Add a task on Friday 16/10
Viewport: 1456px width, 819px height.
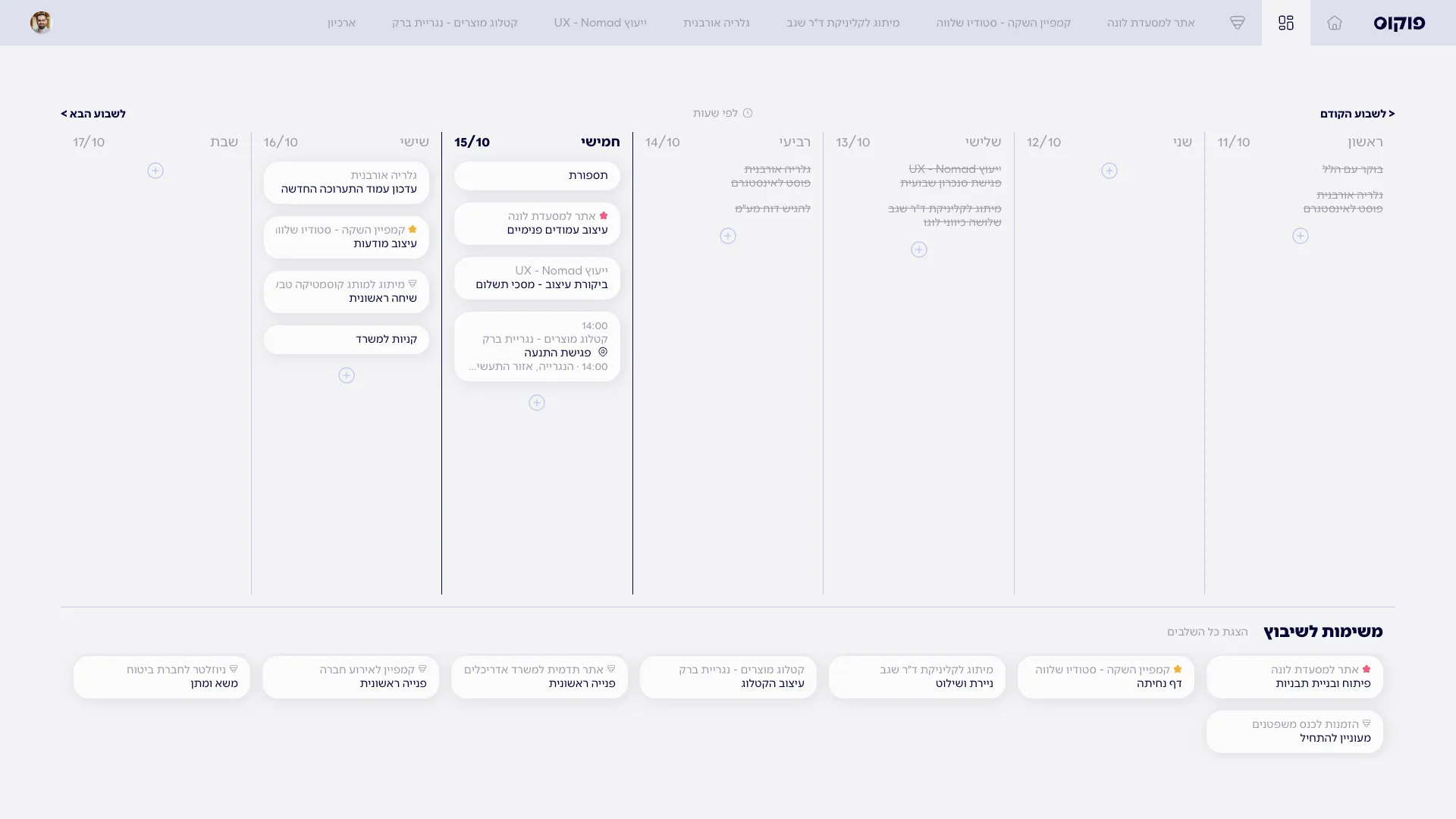tap(347, 375)
